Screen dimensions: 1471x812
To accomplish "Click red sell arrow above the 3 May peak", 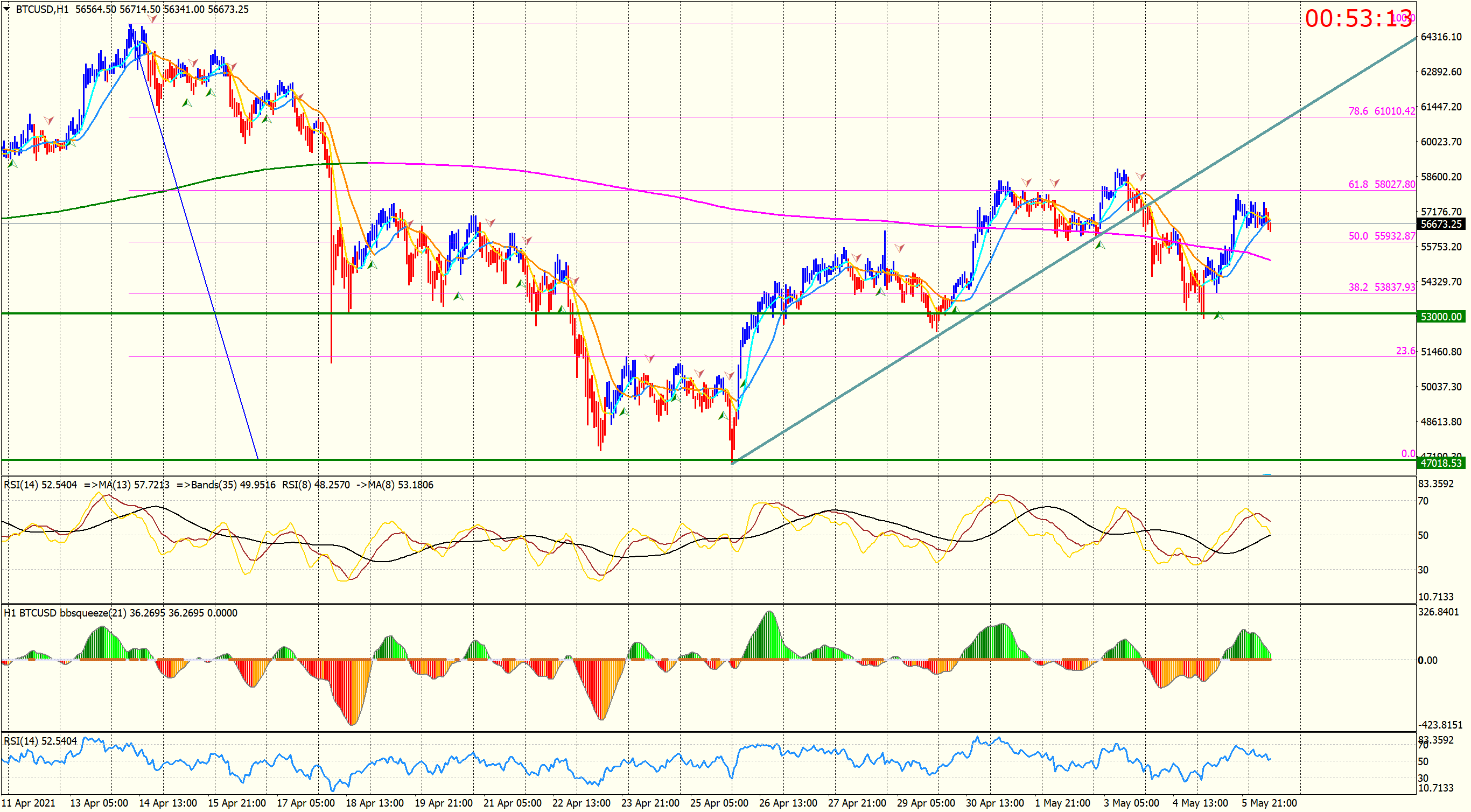I will coord(1140,177).
